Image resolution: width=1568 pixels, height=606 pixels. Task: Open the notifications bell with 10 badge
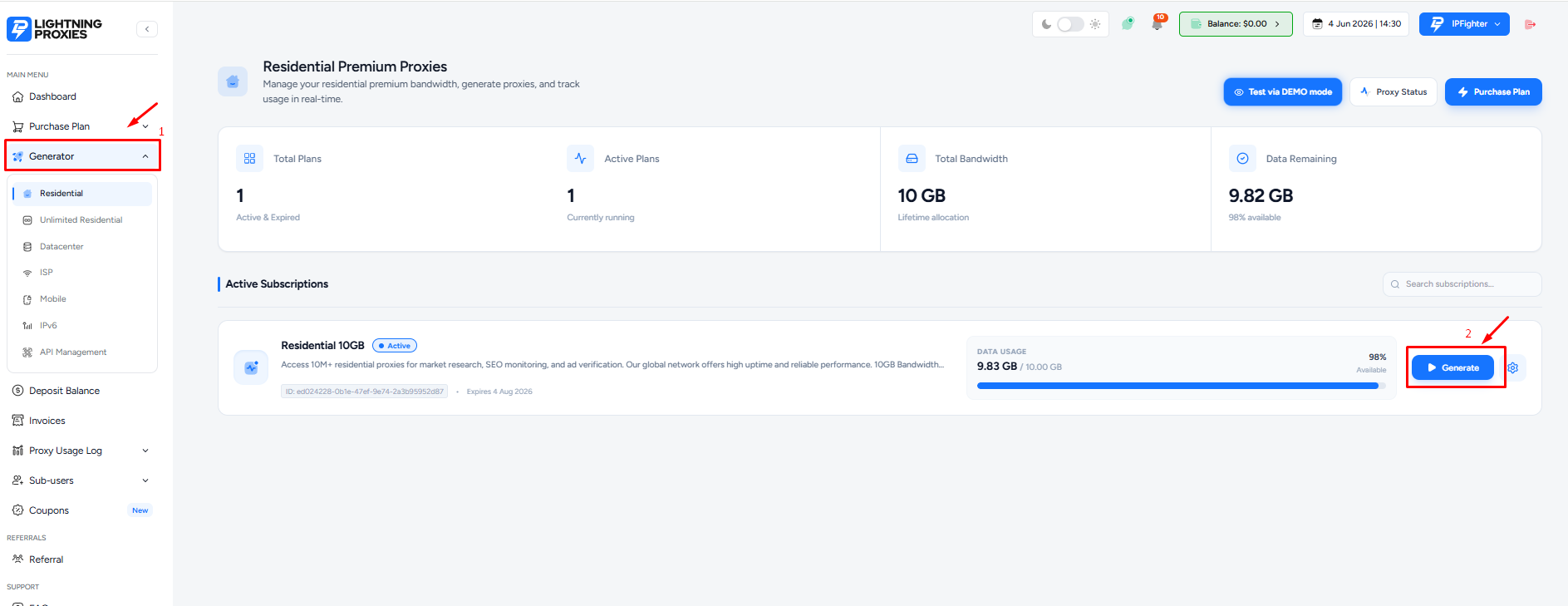1158,23
